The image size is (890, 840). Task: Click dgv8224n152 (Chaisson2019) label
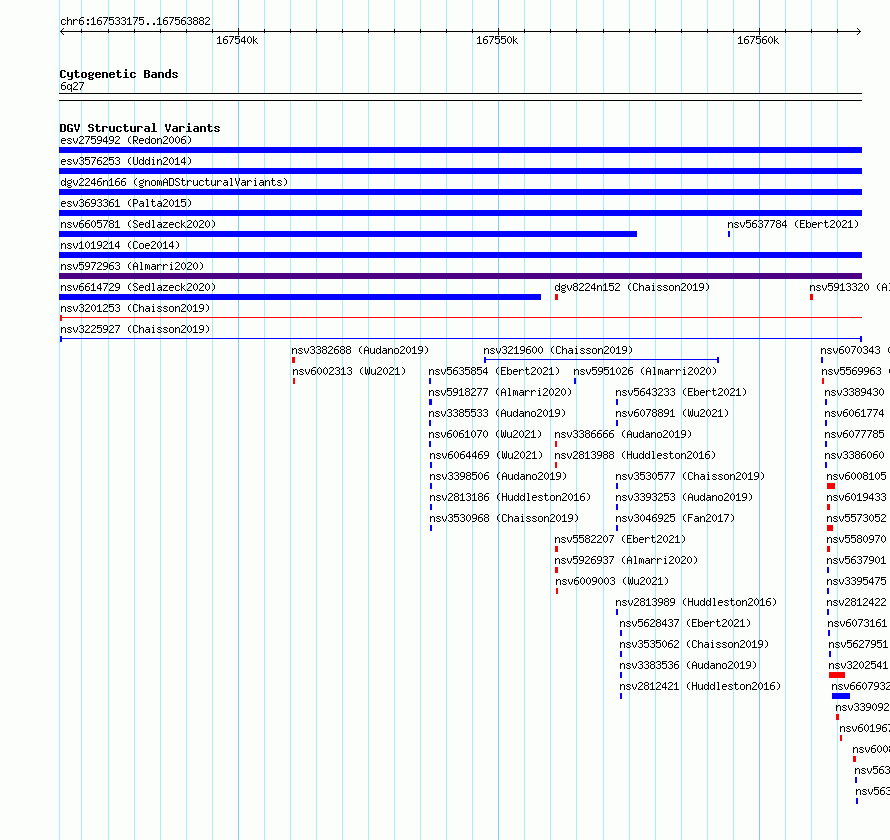pos(632,287)
